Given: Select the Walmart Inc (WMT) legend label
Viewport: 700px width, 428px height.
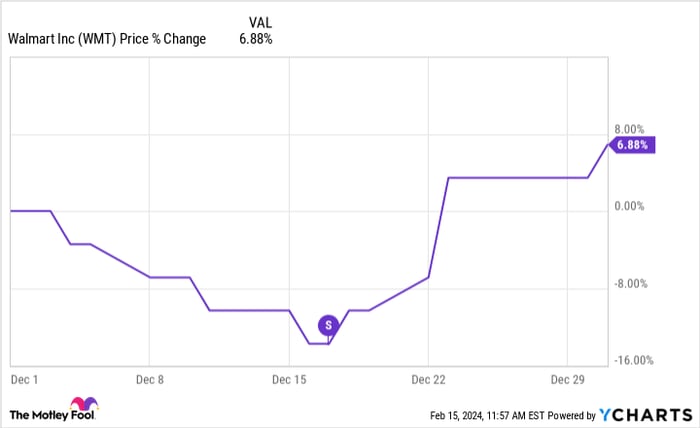Looking at the screenshot, I should click(107, 39).
